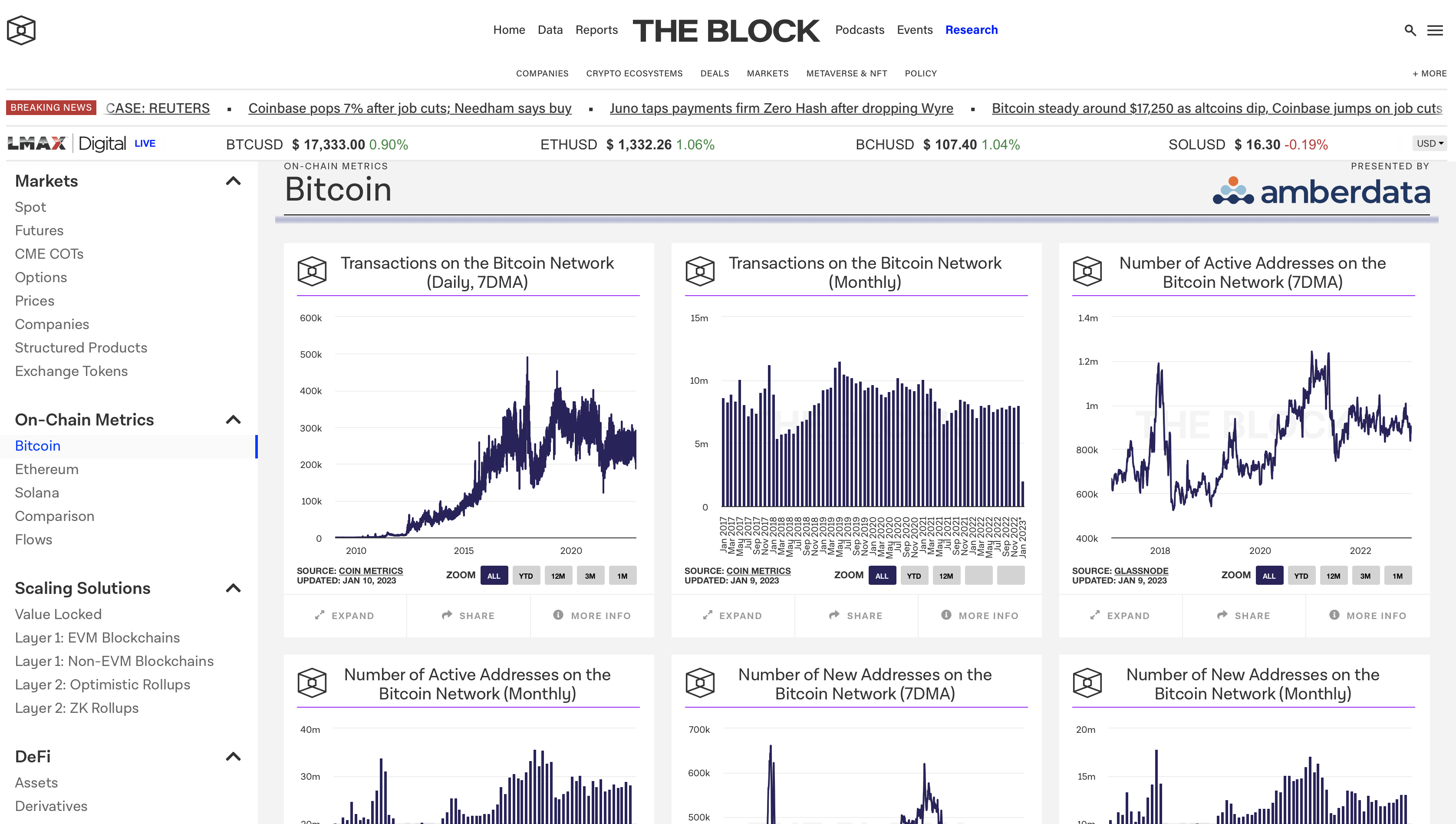The image size is (1456, 824).
Task: Click Expand icon under Monthly transactions chart
Action: click(707, 615)
